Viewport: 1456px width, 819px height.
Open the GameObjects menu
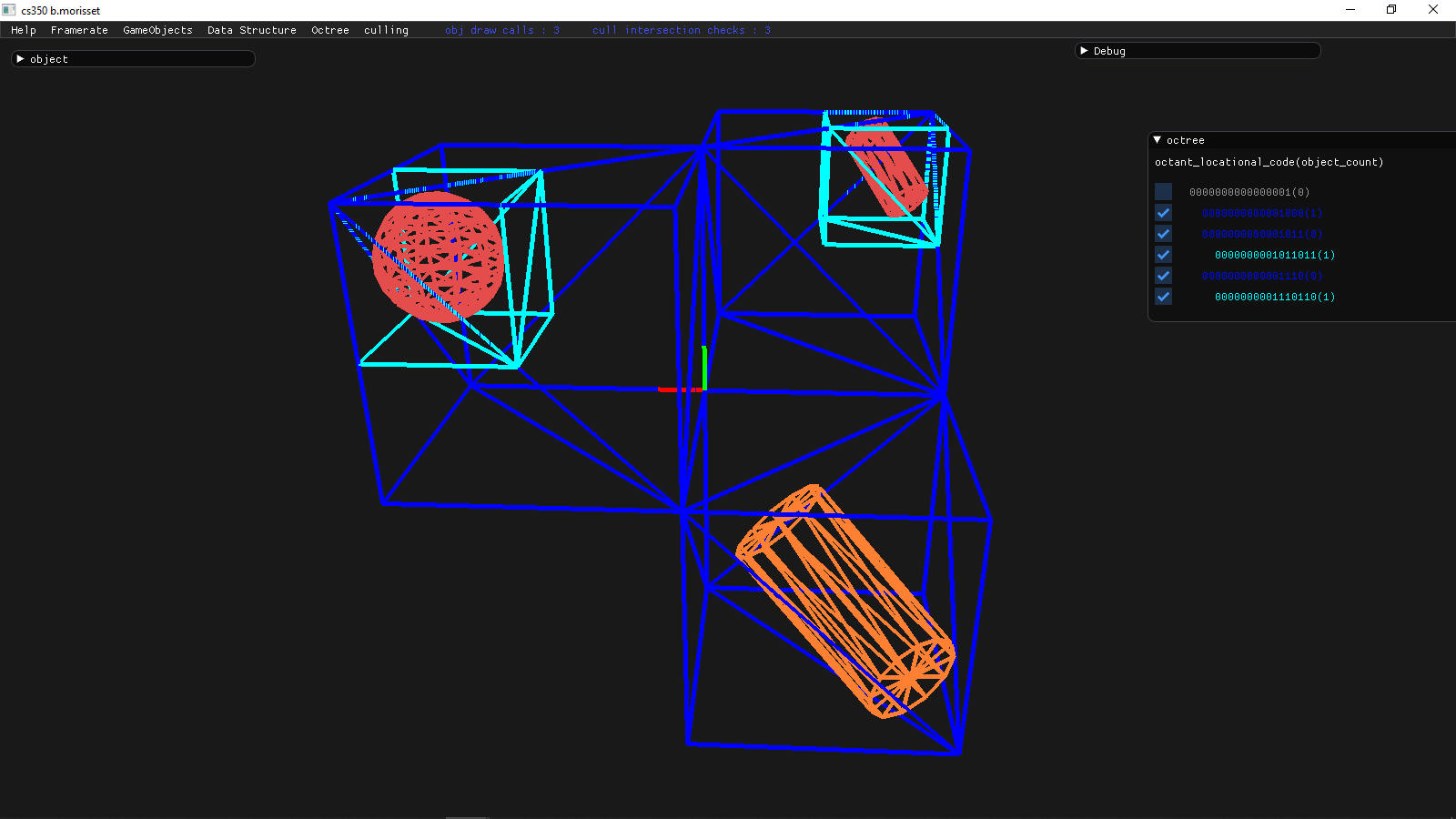(x=157, y=30)
